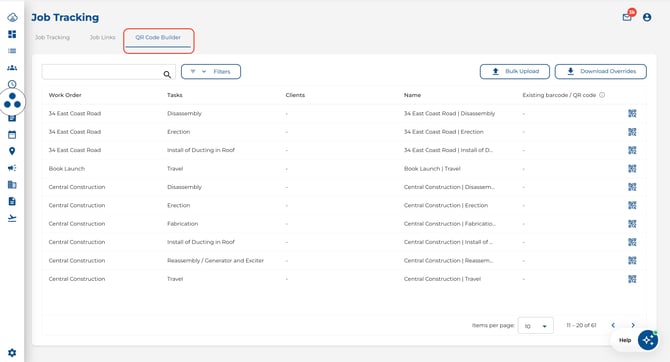
Task: Expand the Filters dropdown
Action: [211, 71]
